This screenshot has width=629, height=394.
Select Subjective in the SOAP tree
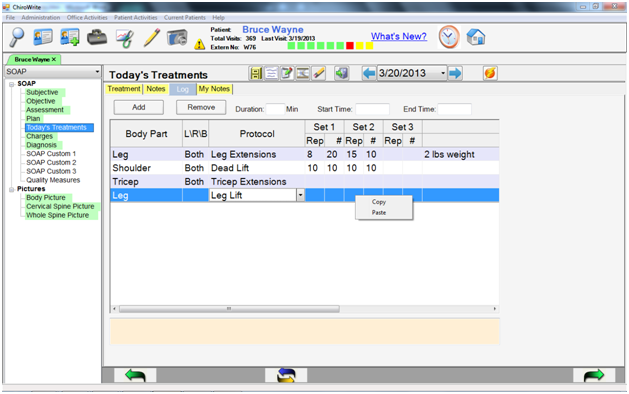tap(42, 93)
